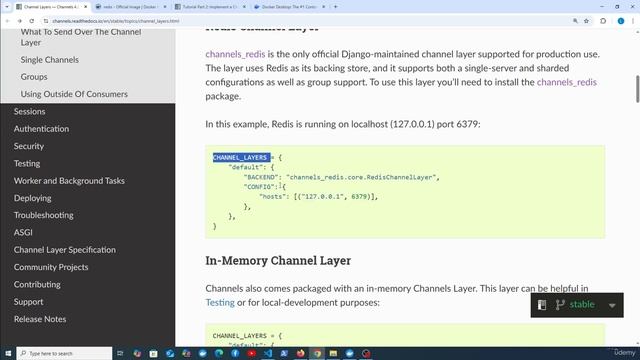
Task: Close the Docker Desktop tab
Action: tap(323, 7)
